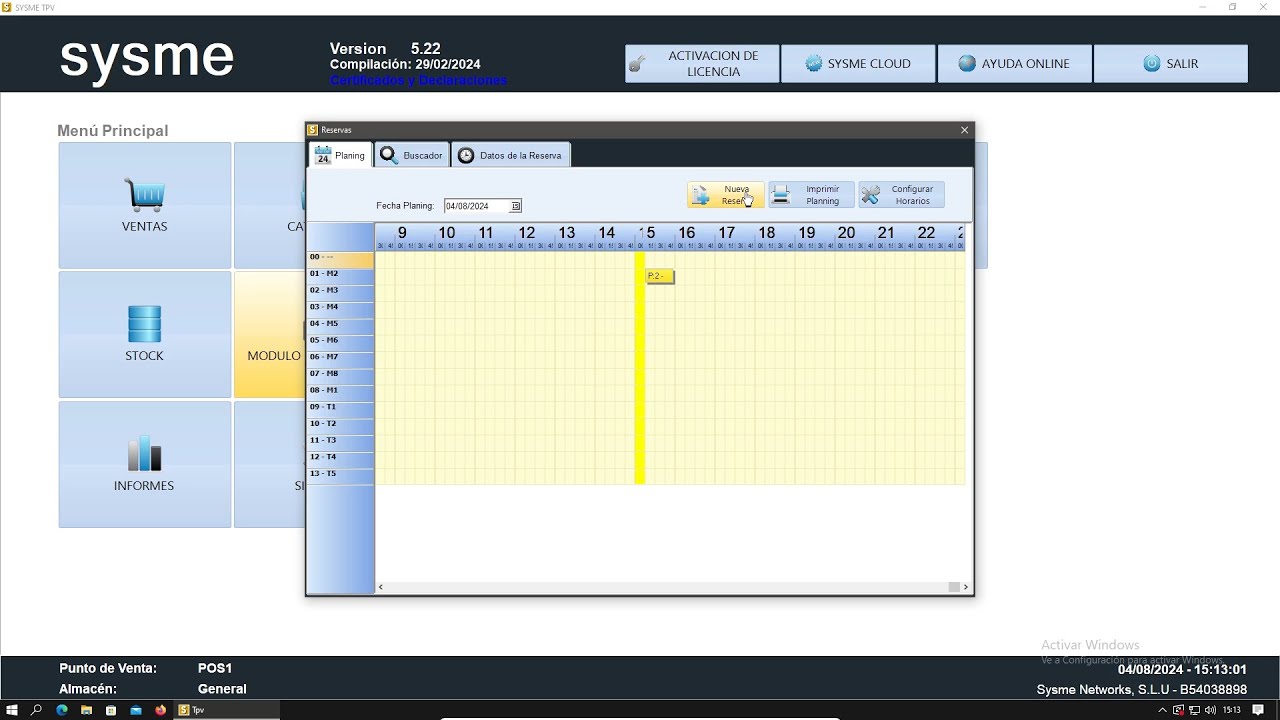
Task: Click the magnifier icon on Buscador tab
Action: tap(388, 155)
